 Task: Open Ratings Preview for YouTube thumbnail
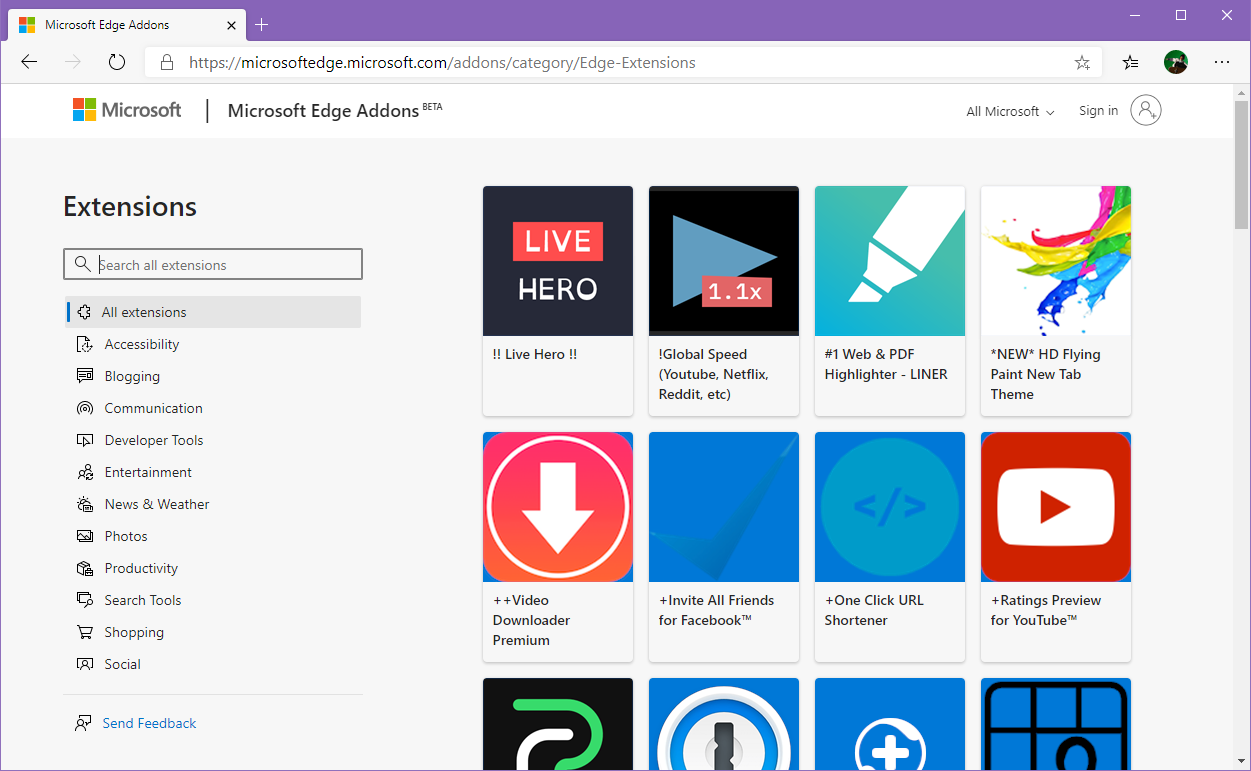1056,507
